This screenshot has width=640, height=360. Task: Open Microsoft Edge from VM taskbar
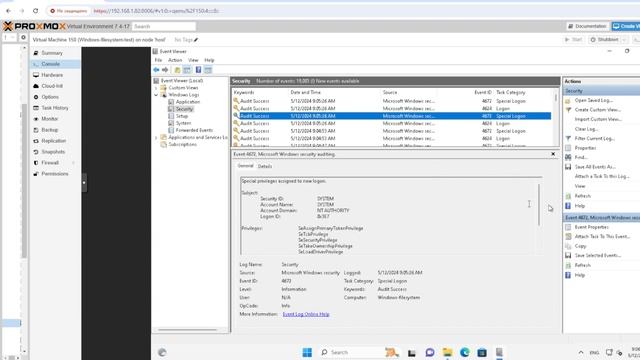464,352
